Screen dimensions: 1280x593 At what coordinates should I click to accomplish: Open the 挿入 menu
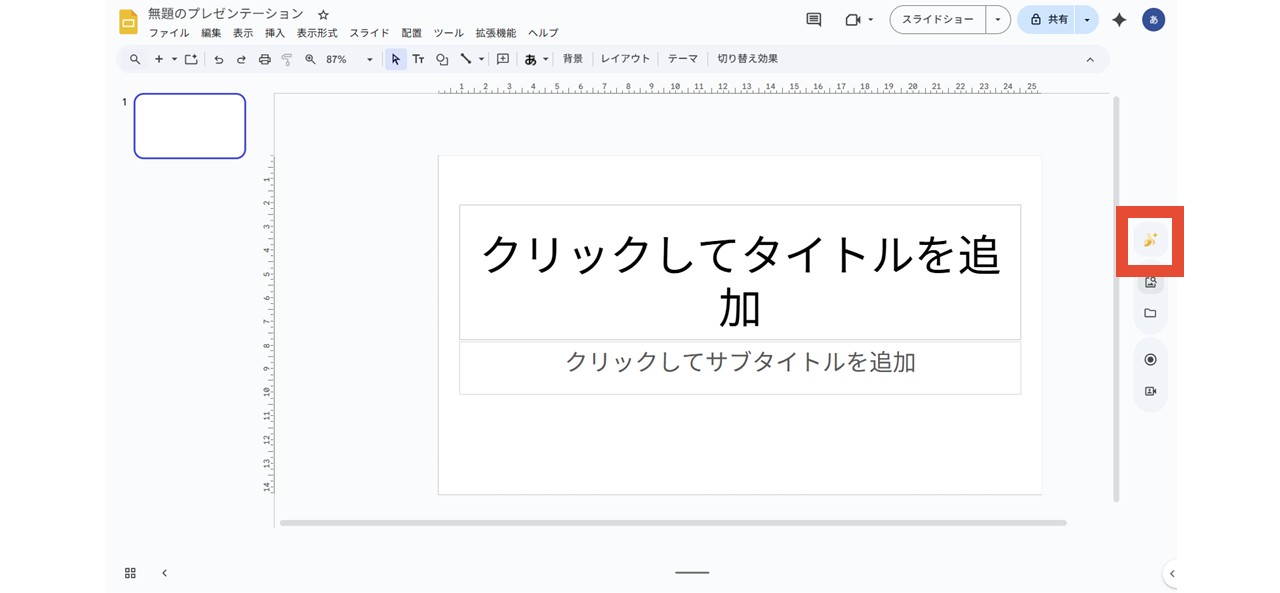coord(274,32)
